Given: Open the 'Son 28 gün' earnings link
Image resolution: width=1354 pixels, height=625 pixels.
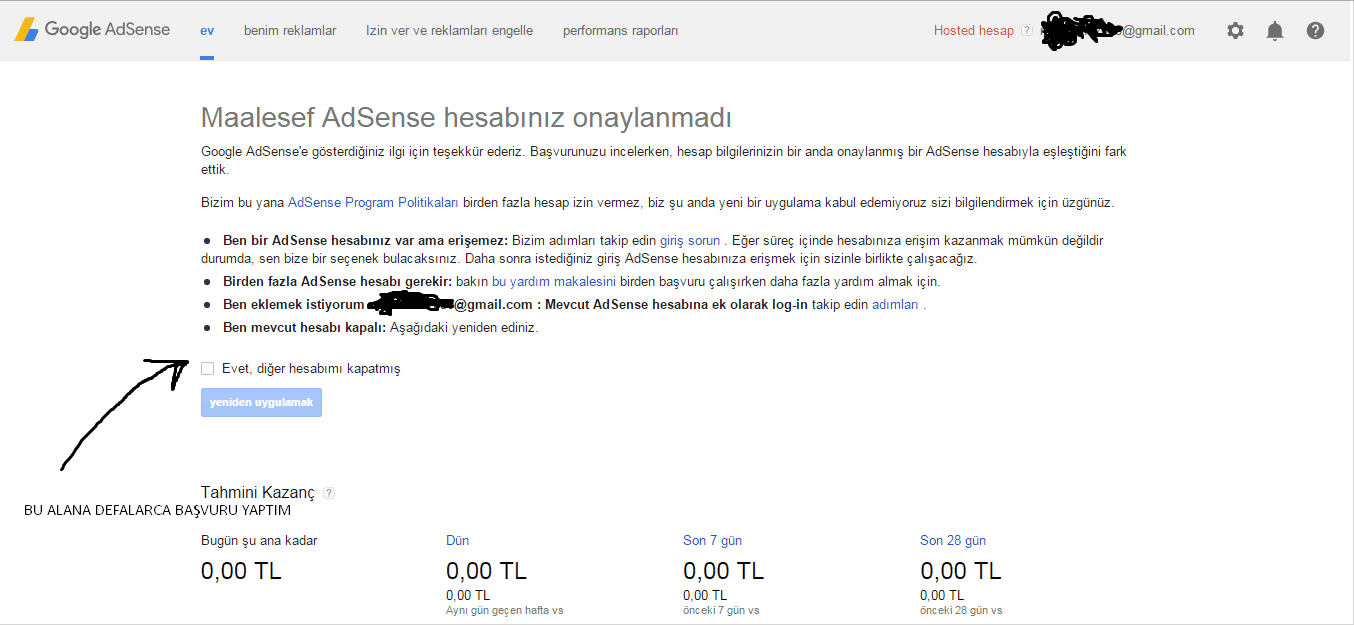Looking at the screenshot, I should click(x=952, y=540).
